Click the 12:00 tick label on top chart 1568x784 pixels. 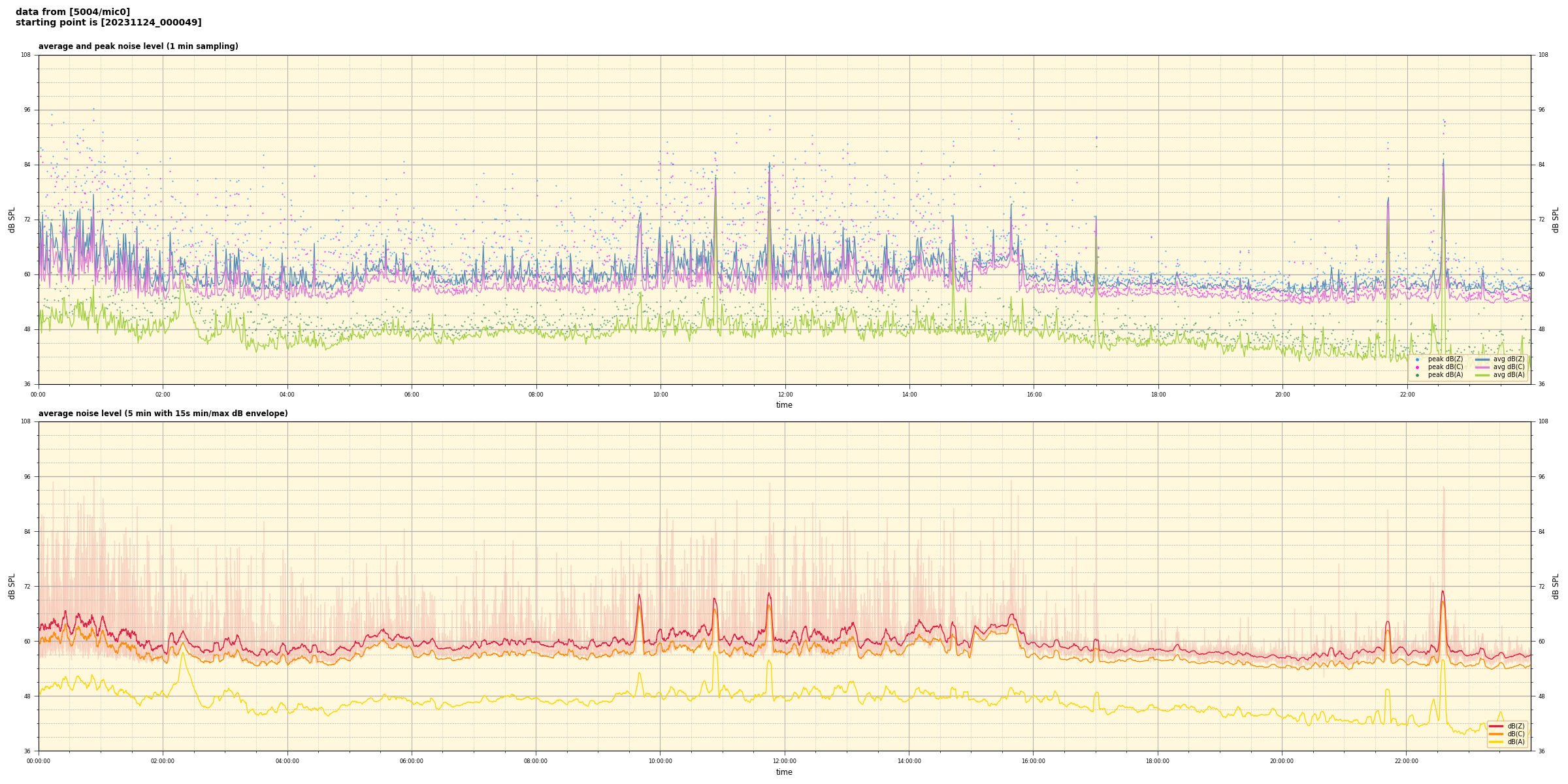[x=785, y=395]
